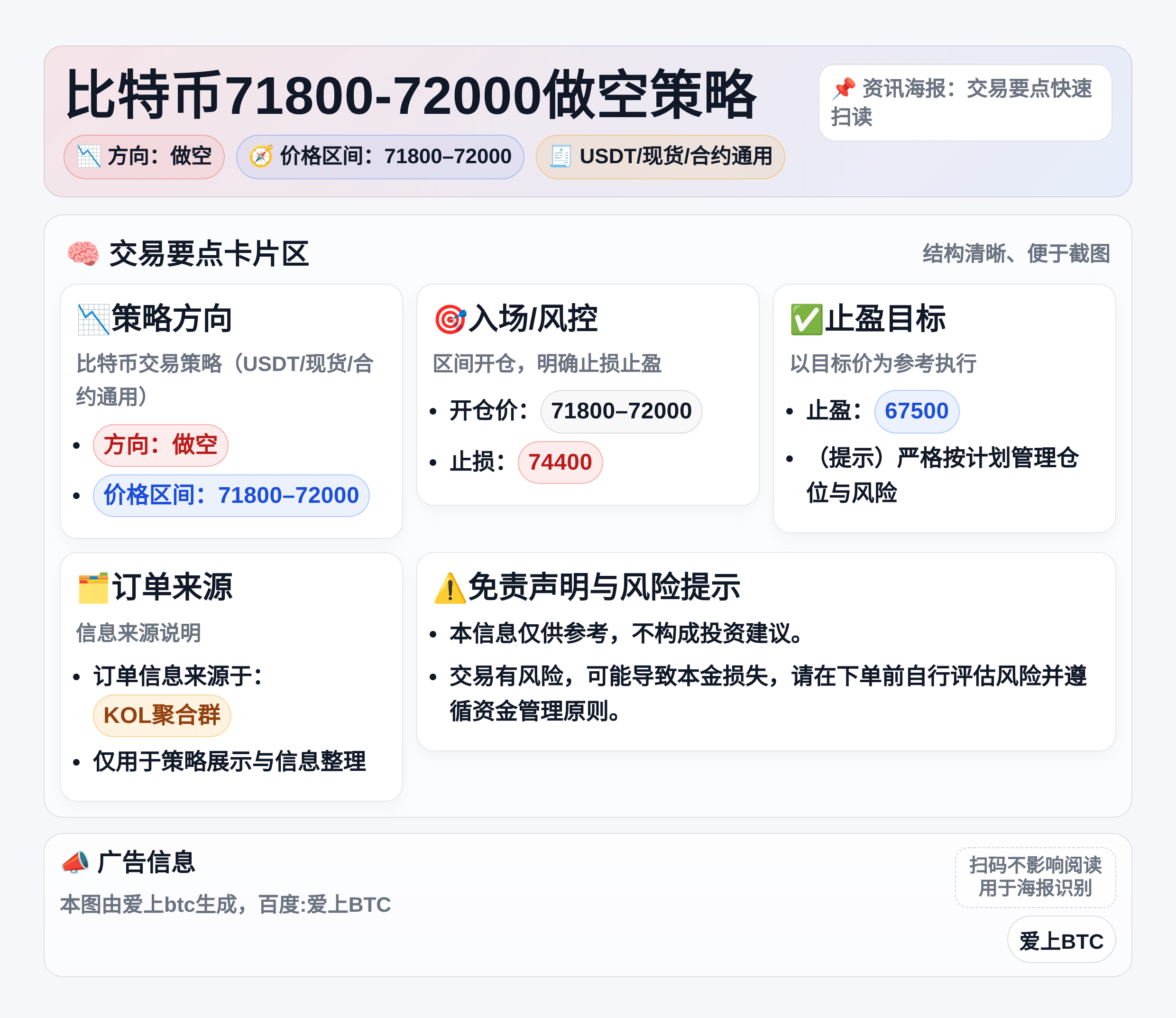Click the pushpin icon next to 资讯海报
Screen dimensions: 1176x1018
click(x=844, y=88)
